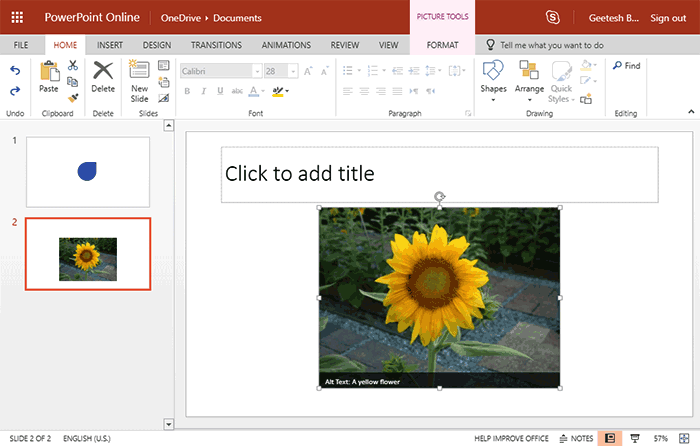
Task: Toggle Normal editing view in status bar
Action: click(x=609, y=438)
